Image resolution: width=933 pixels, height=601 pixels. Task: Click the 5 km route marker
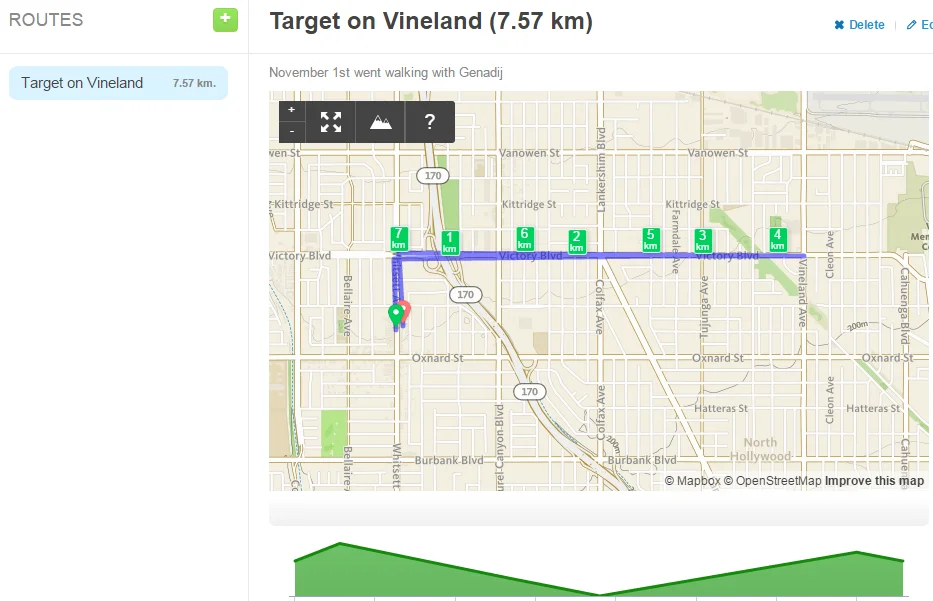pos(650,239)
